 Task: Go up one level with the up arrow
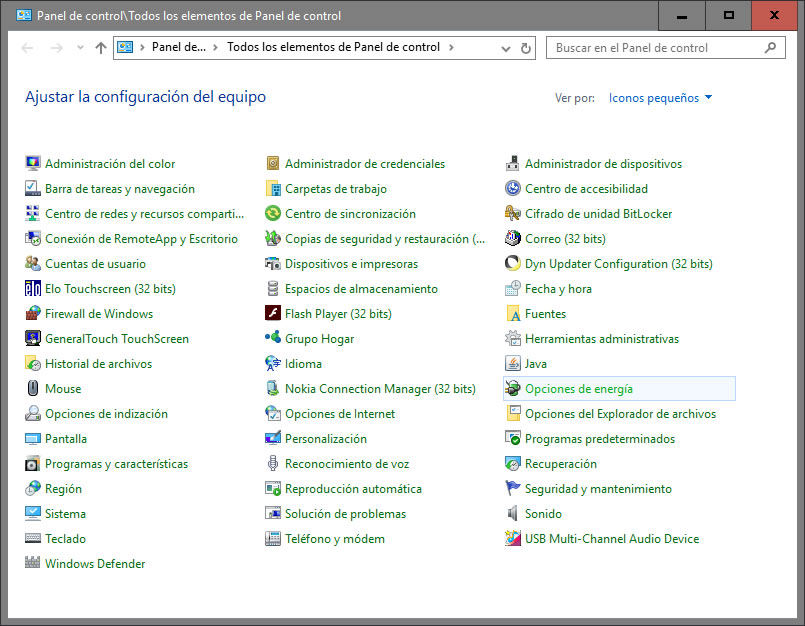click(x=100, y=48)
